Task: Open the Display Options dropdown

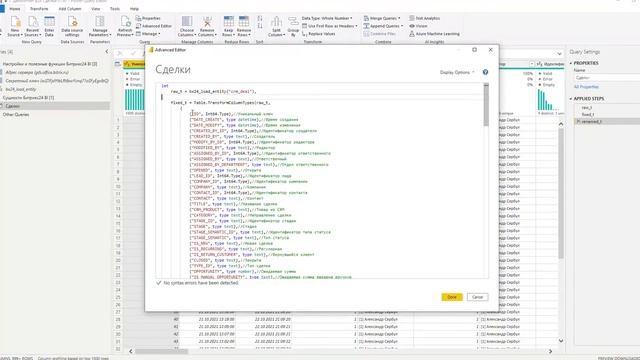Action: (457, 72)
